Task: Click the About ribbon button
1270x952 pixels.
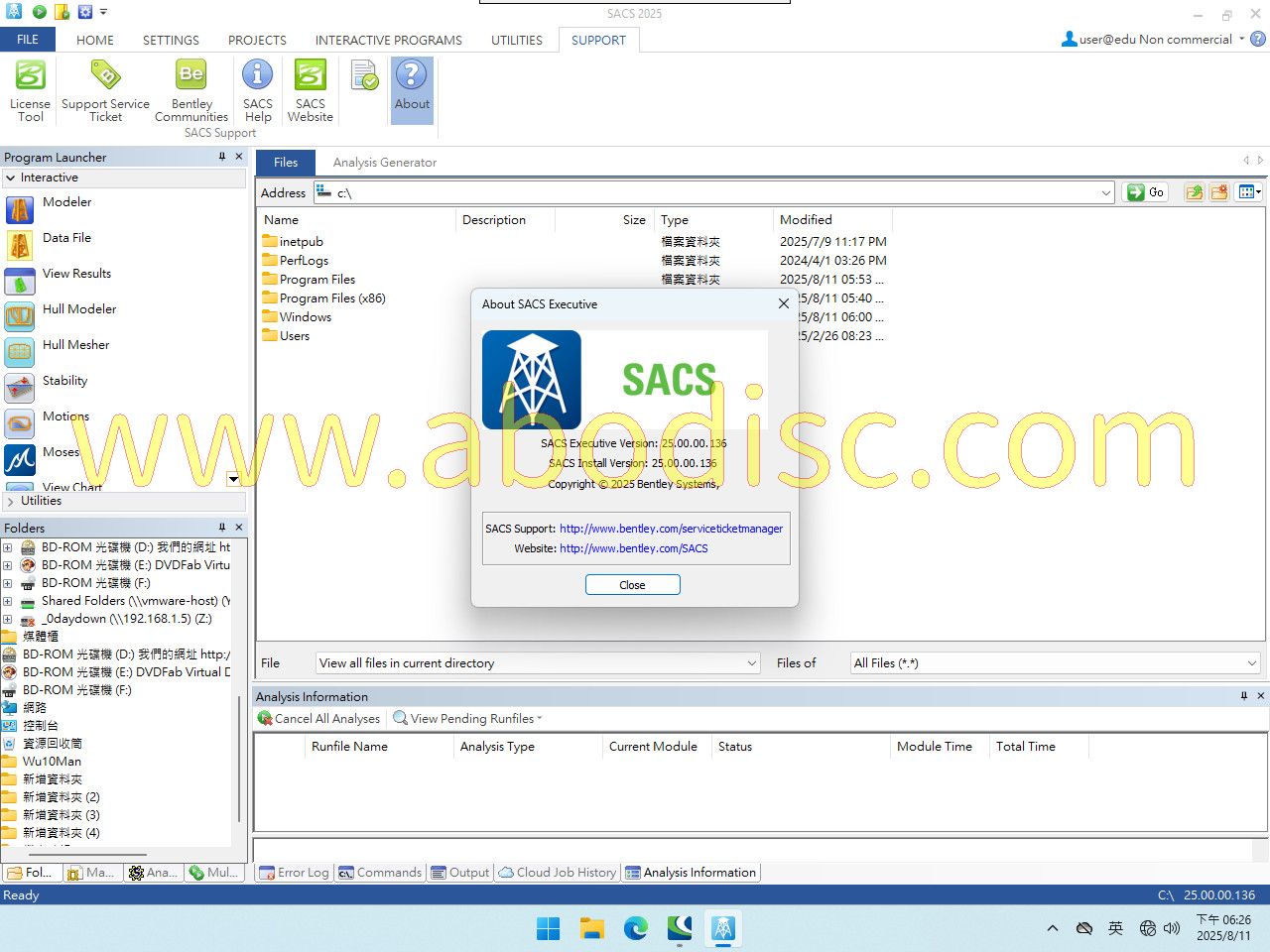Action: pyautogui.click(x=412, y=90)
